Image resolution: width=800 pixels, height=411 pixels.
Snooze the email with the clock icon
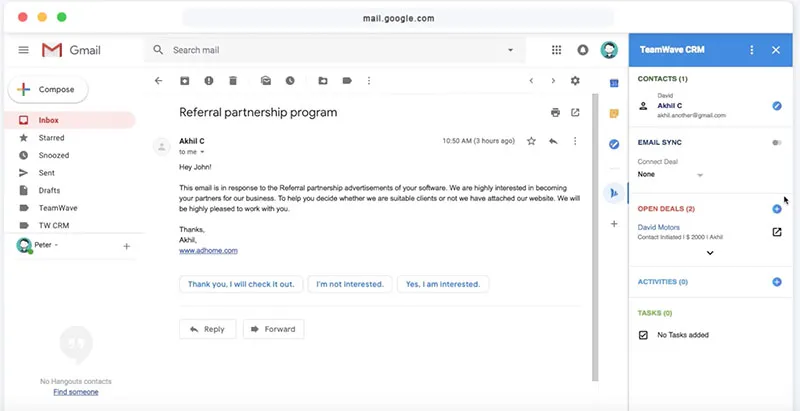(290, 81)
